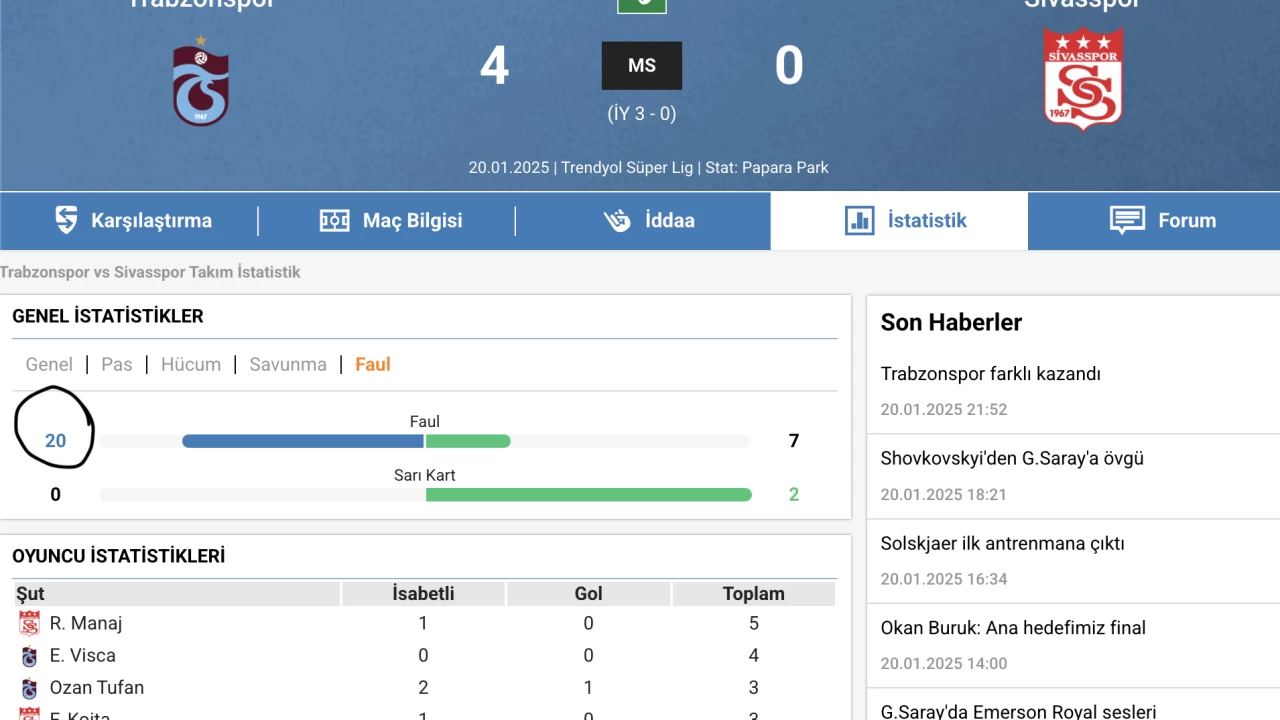Read Okan Buruk: Ana hedefimiz final
1280x720 pixels.
click(1013, 628)
